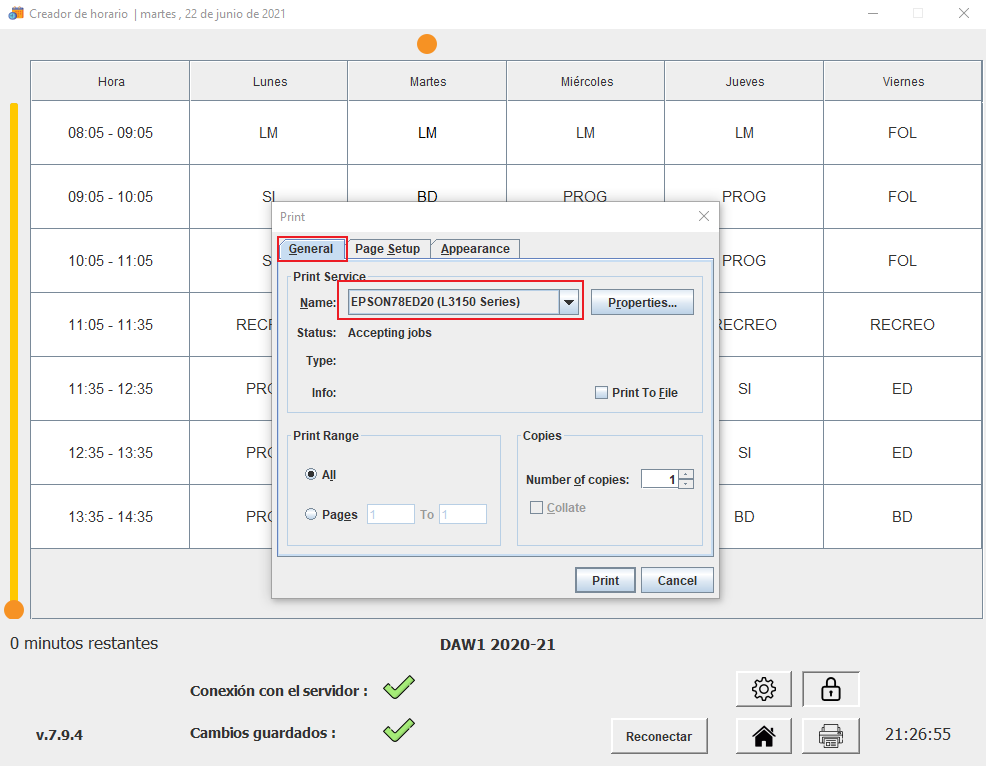The width and height of the screenshot is (986, 766).
Task: Close the Print dialog with X
Action: (x=703, y=216)
